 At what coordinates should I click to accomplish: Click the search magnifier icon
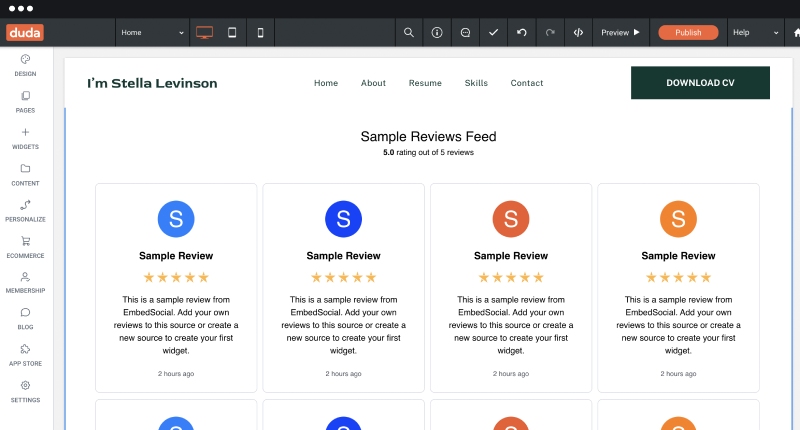click(409, 33)
